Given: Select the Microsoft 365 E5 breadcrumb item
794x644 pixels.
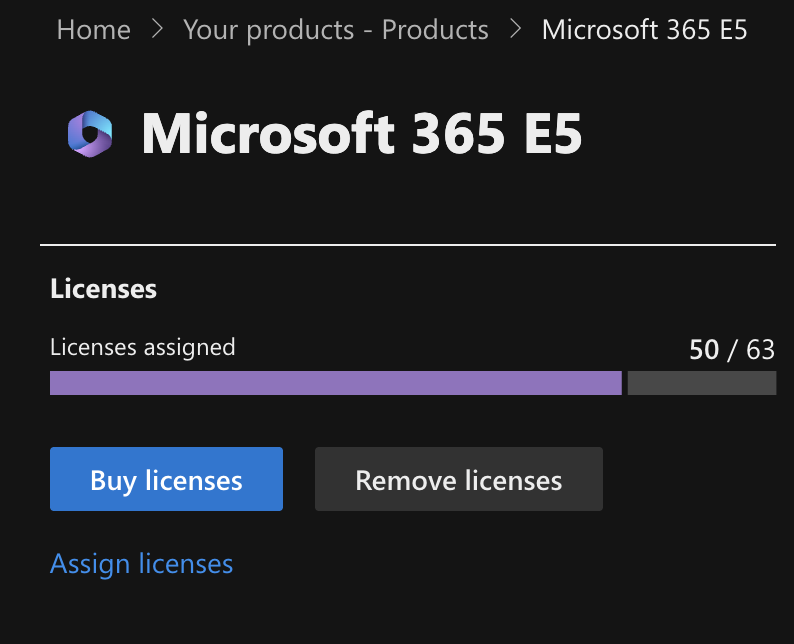Looking at the screenshot, I should [644, 30].
